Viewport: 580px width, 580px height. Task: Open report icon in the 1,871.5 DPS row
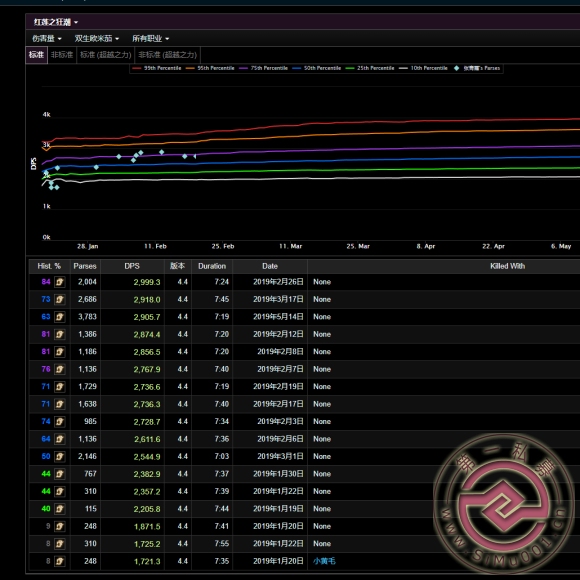[60, 526]
